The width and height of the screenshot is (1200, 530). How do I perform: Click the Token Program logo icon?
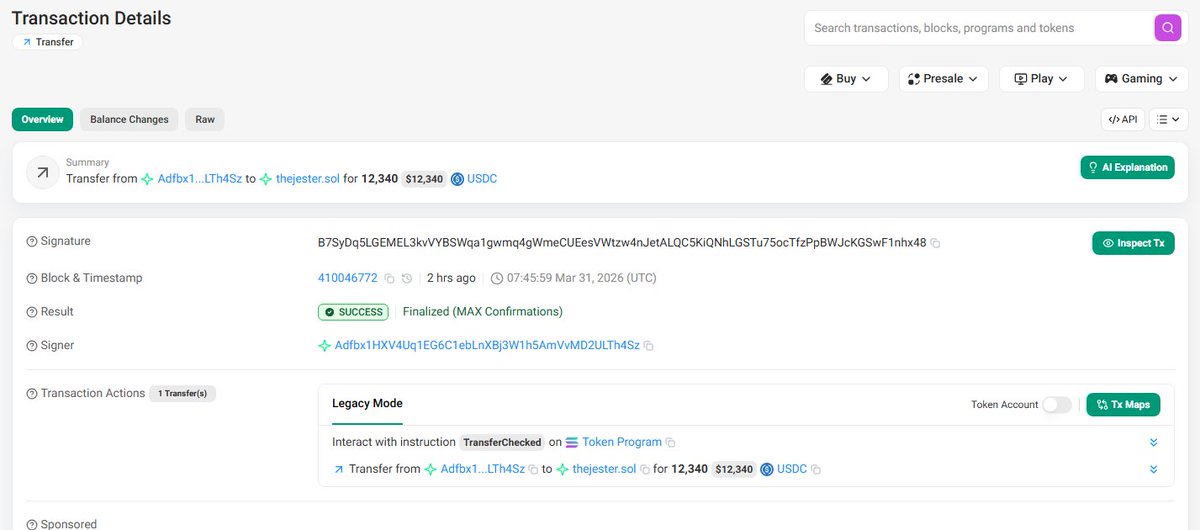(572, 442)
